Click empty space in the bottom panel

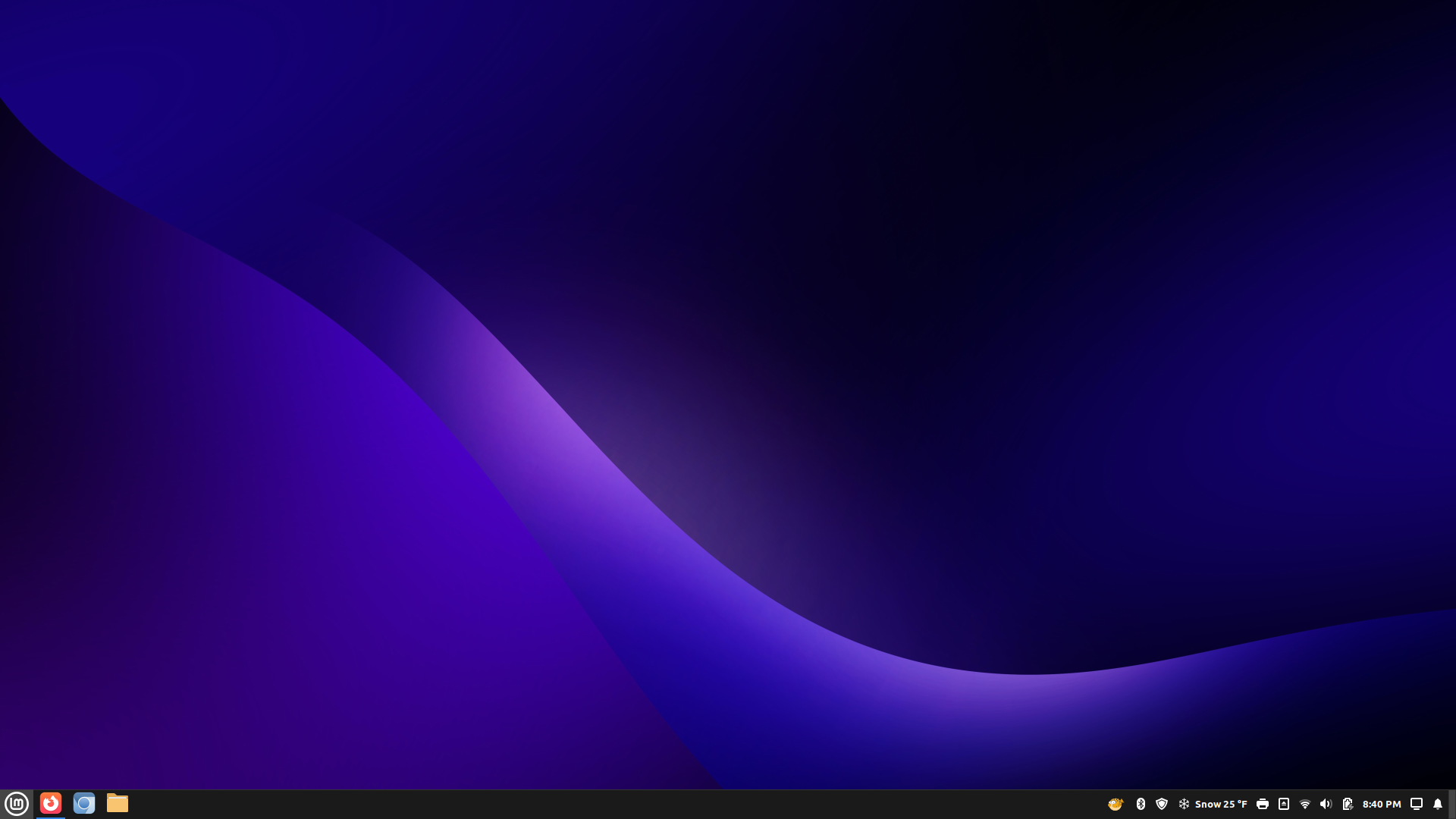click(x=607, y=804)
